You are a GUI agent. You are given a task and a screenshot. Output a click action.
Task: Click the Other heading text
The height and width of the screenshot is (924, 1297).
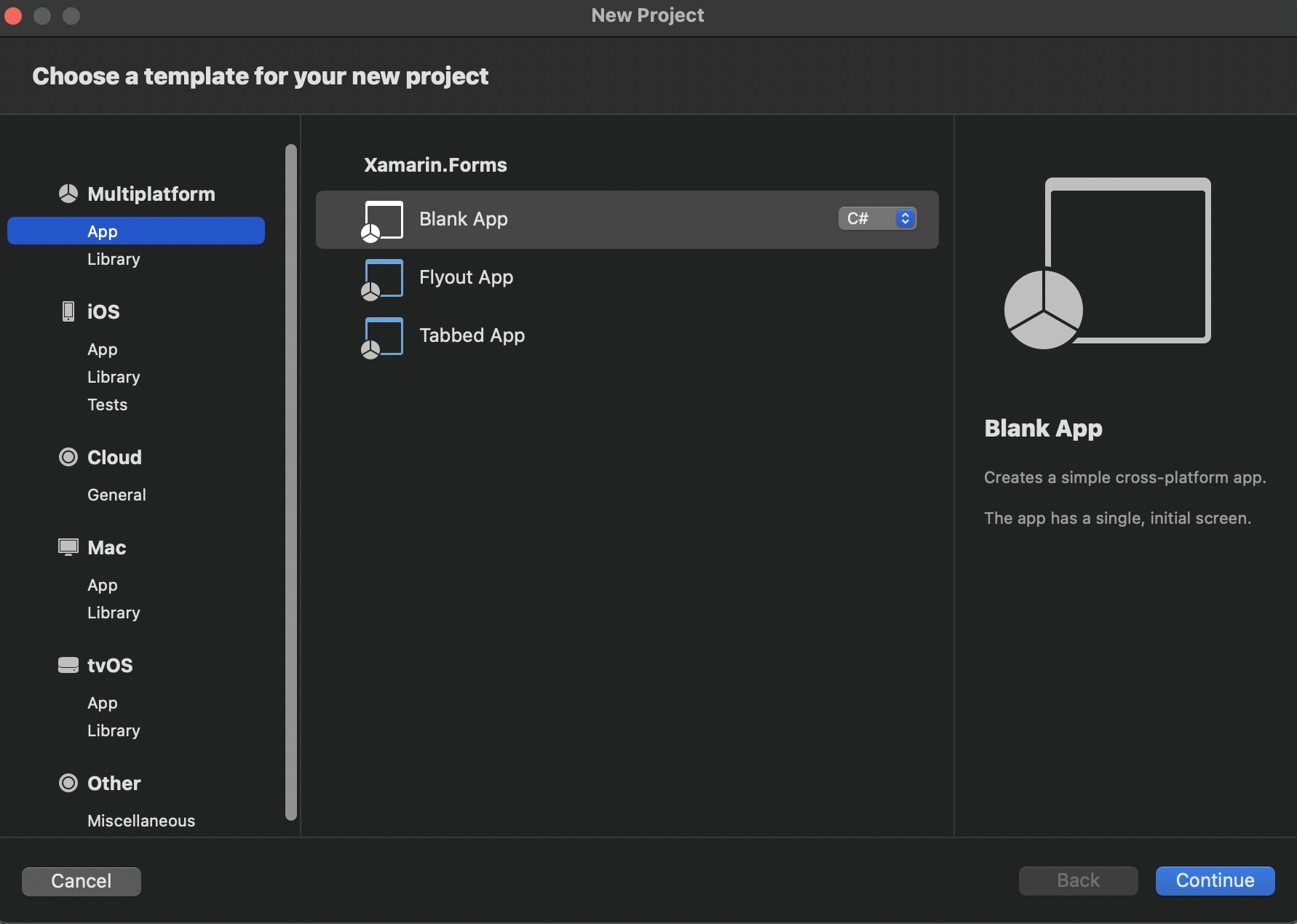point(114,783)
